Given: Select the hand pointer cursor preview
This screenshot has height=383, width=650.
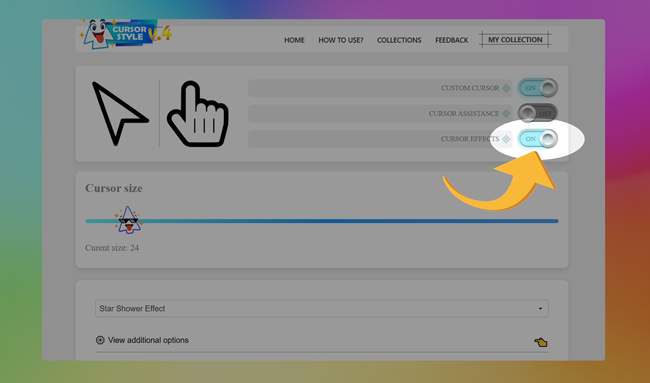Looking at the screenshot, I should coord(198,114).
